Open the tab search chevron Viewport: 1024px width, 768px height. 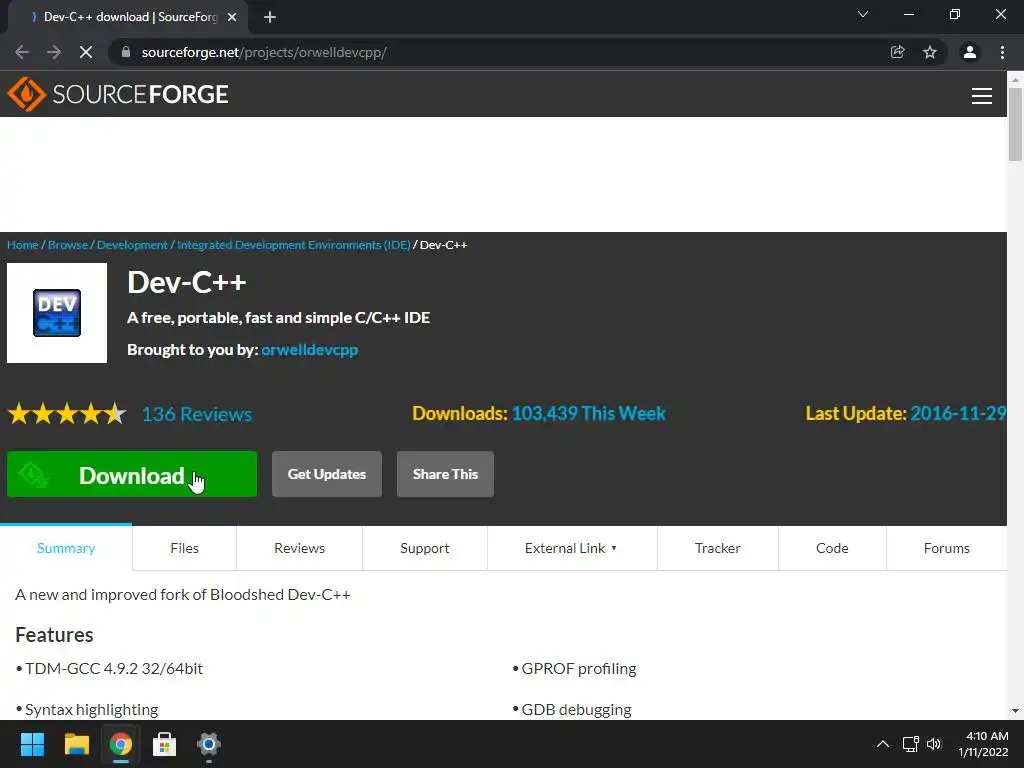[x=863, y=14]
